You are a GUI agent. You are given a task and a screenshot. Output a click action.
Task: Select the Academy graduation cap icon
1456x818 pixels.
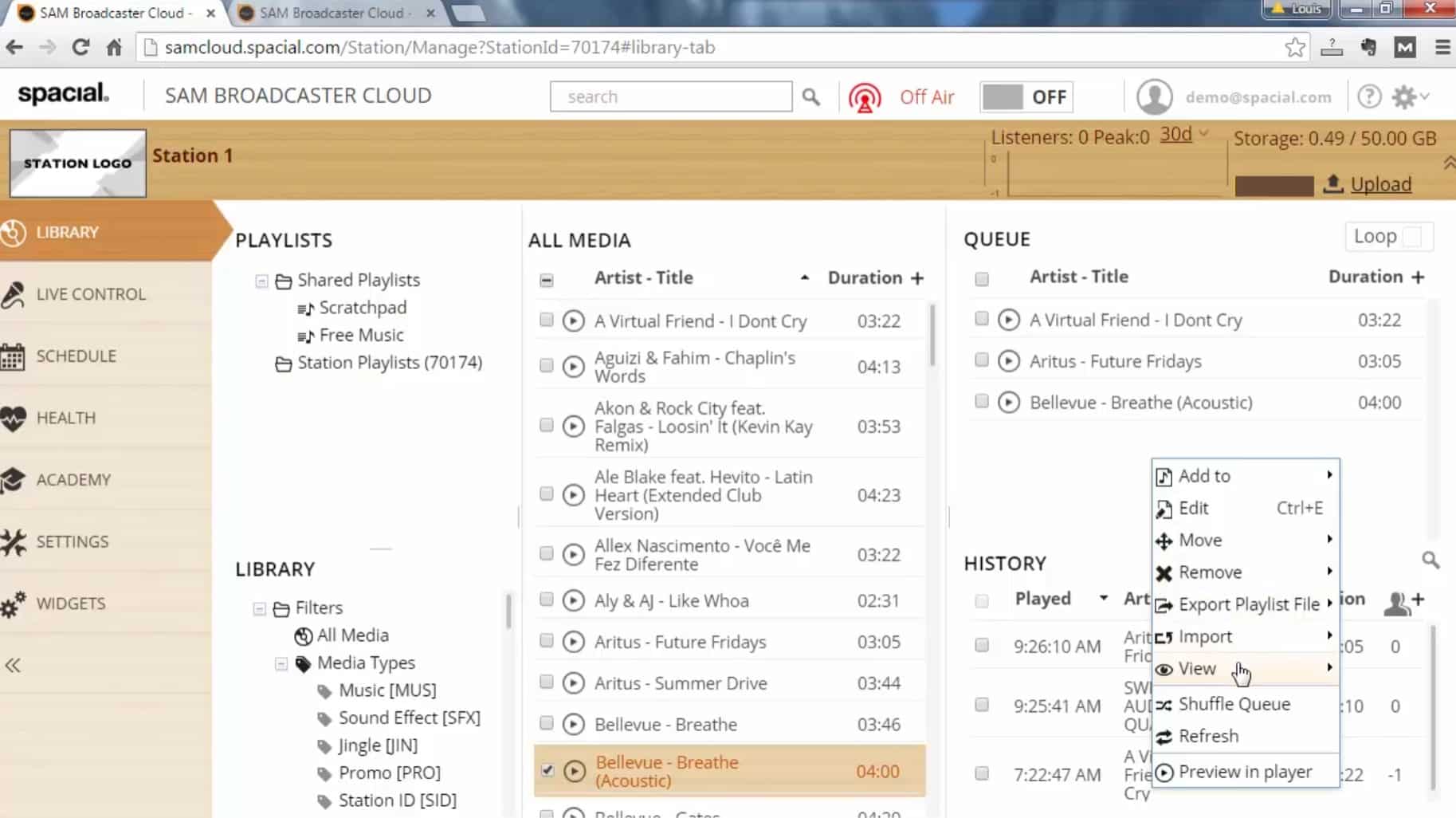(x=14, y=479)
